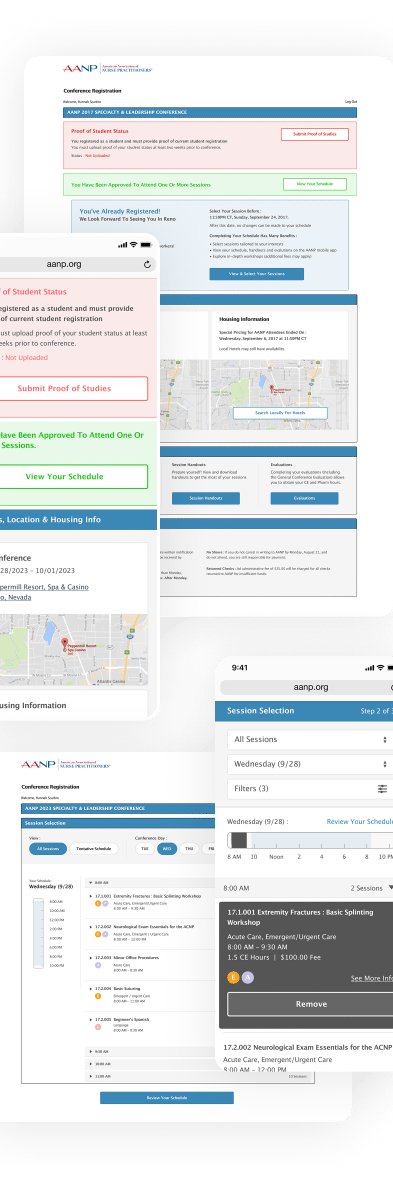Click the purple A badge on the selected session card
Image resolution: width=393 pixels, height=1186 pixels.
click(x=248, y=977)
